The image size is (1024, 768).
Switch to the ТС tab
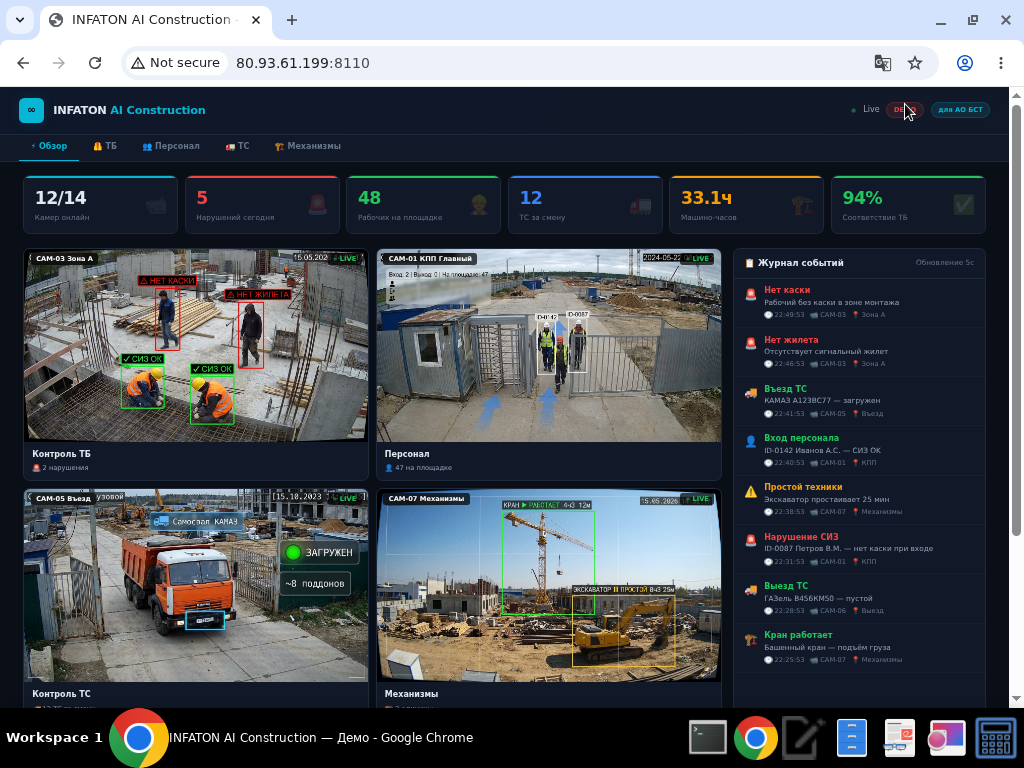coord(238,146)
